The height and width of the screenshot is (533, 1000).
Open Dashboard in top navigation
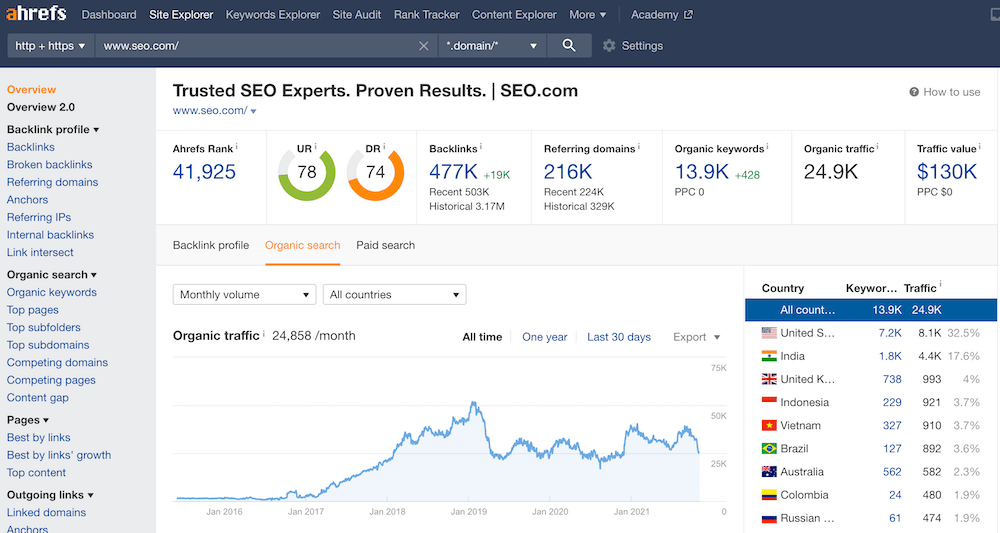click(109, 15)
